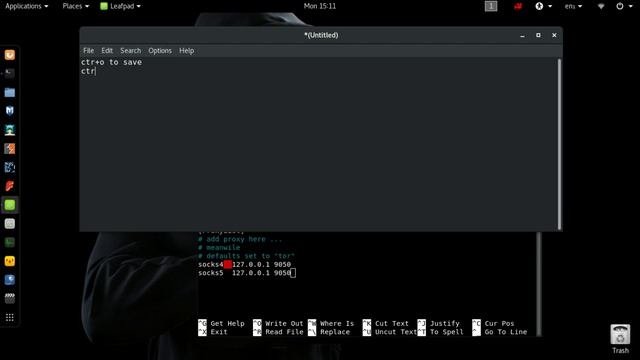Click the Leafpad vertical scrollbar
Image resolution: width=640 pixels, height=360 pixels.
(560, 144)
